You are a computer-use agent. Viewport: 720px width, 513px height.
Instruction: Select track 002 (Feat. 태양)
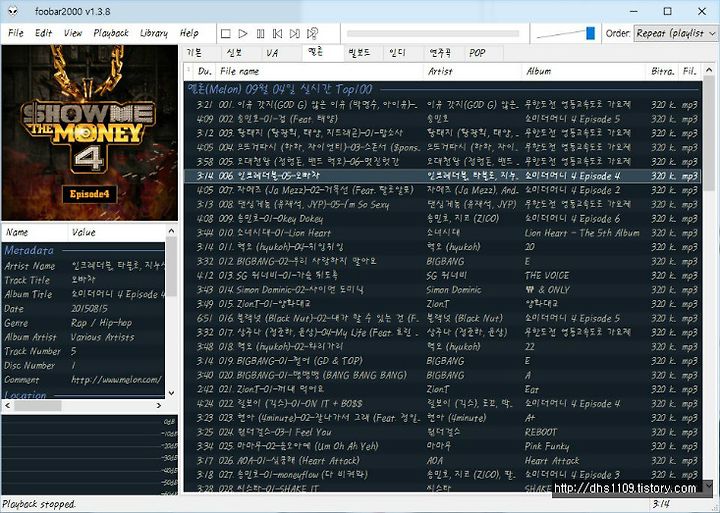tap(443, 119)
